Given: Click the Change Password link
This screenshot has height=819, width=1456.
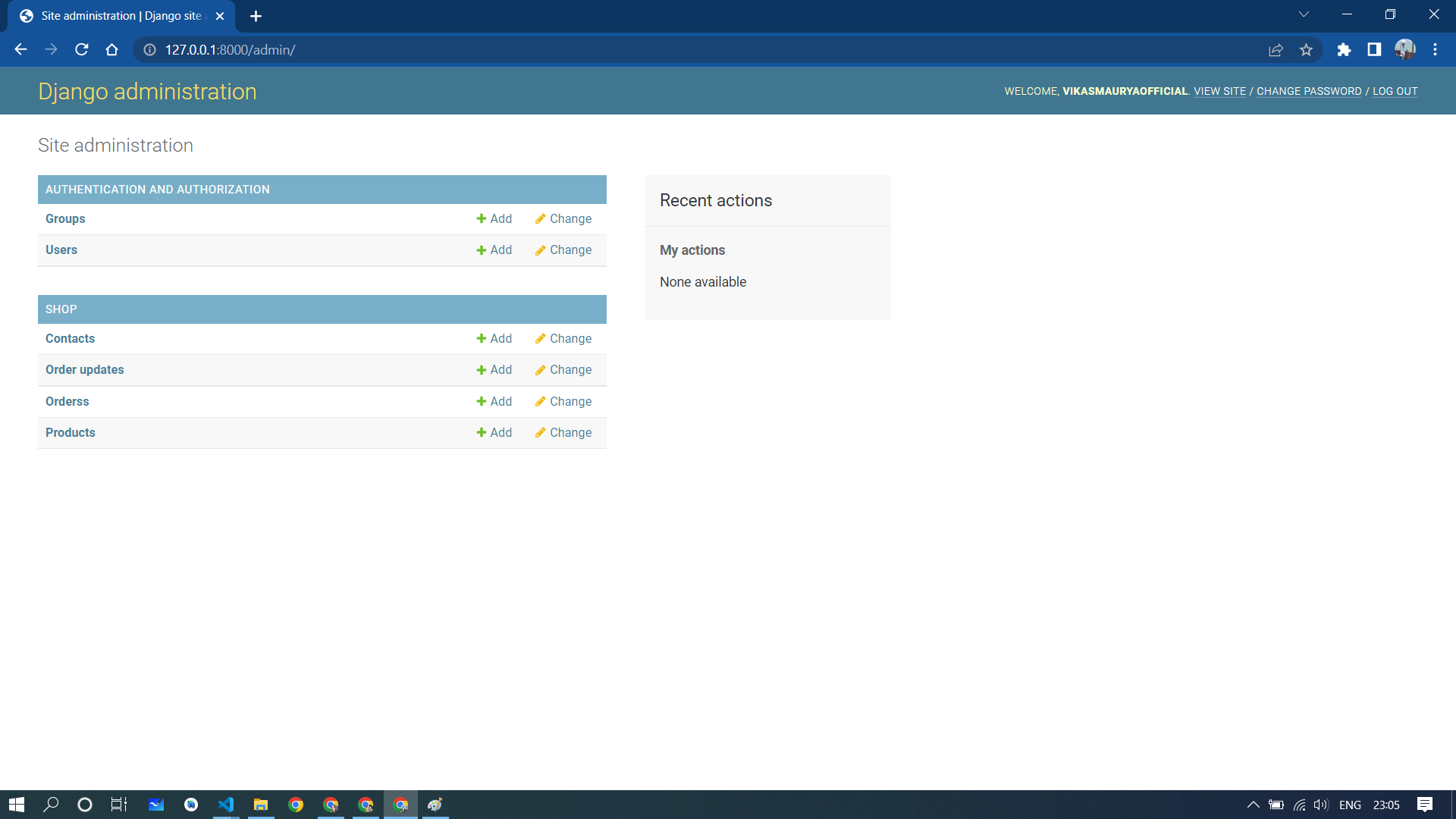Looking at the screenshot, I should pos(1309,91).
